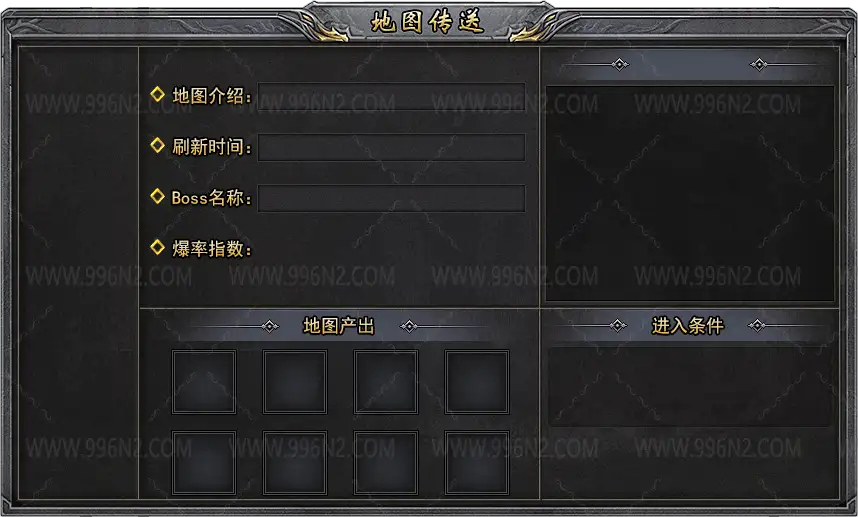Click the 地图介绍 text field
This screenshot has width=858, height=517.
click(x=391, y=96)
